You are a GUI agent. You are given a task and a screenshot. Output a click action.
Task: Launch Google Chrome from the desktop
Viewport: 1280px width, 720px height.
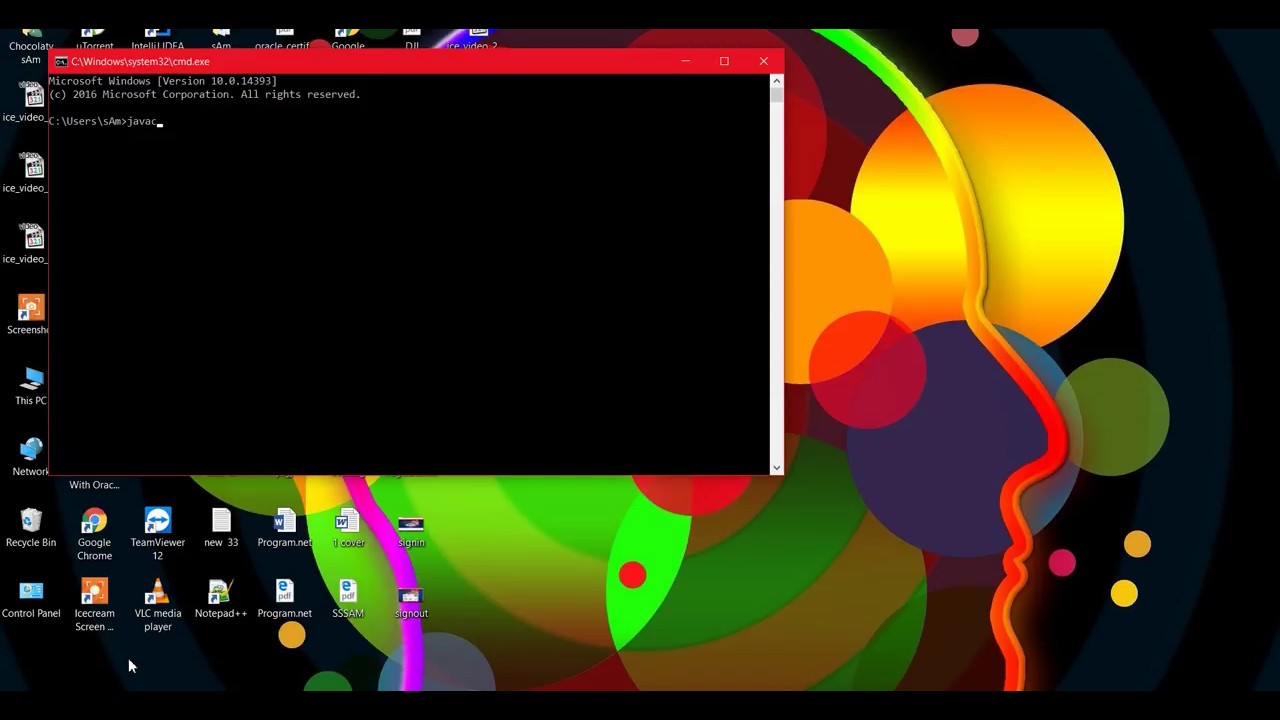click(94, 534)
